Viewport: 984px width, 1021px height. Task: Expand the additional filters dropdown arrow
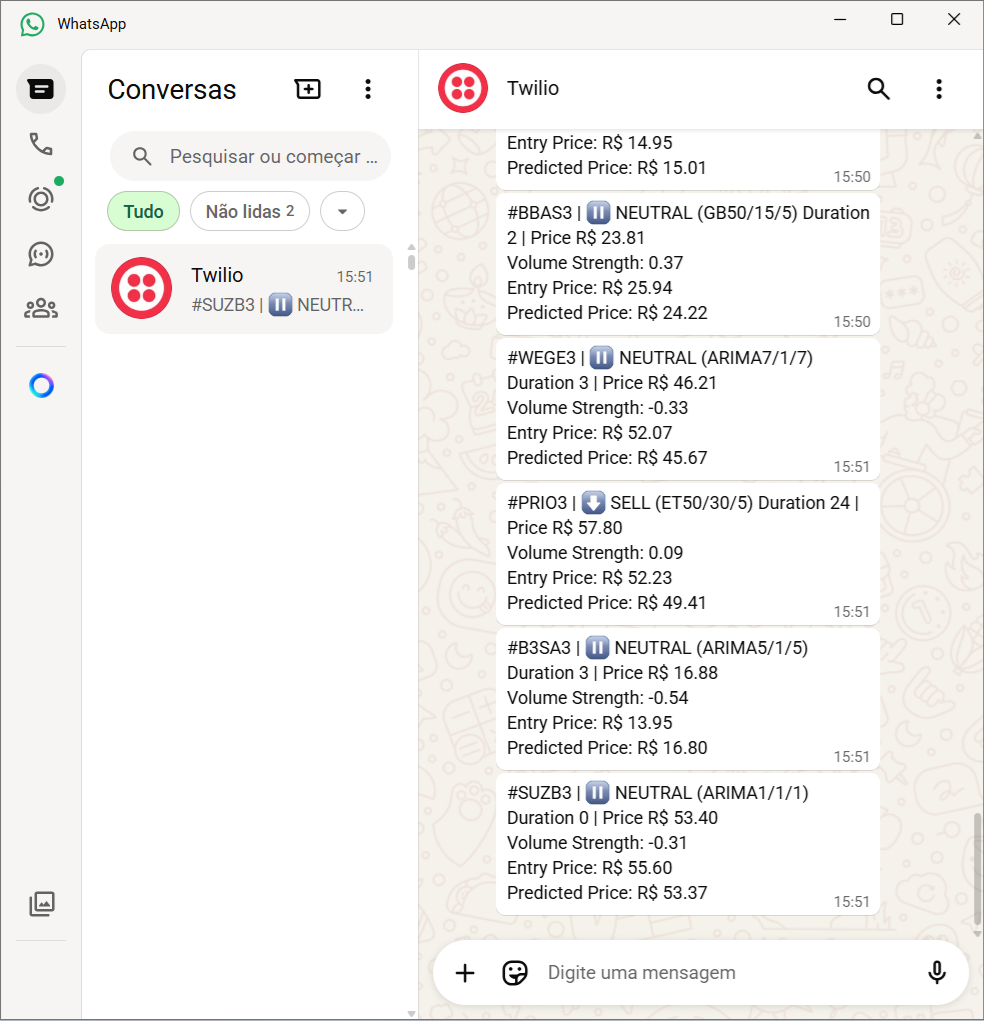pos(343,212)
